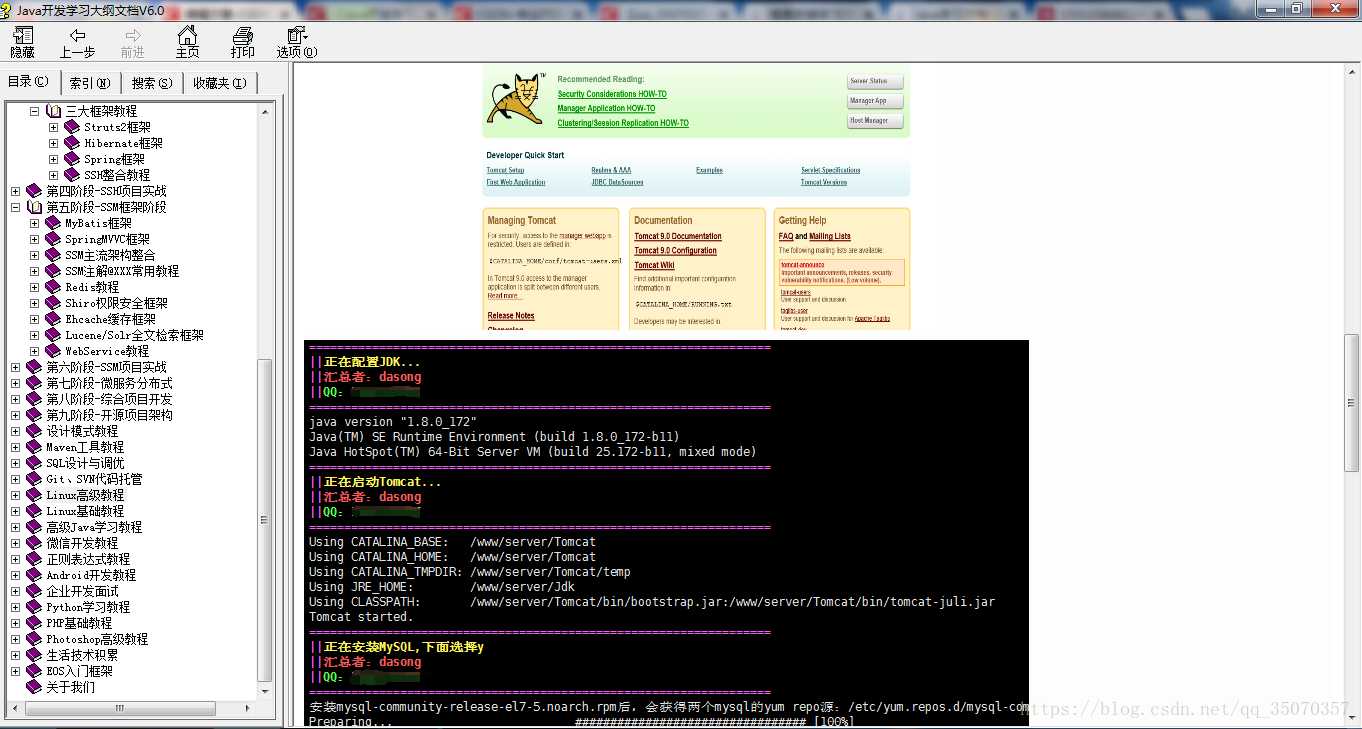Viewport: 1362px width, 729px height.
Task: Select the SSM主流架构整合 tree entry
Action: coord(110,255)
